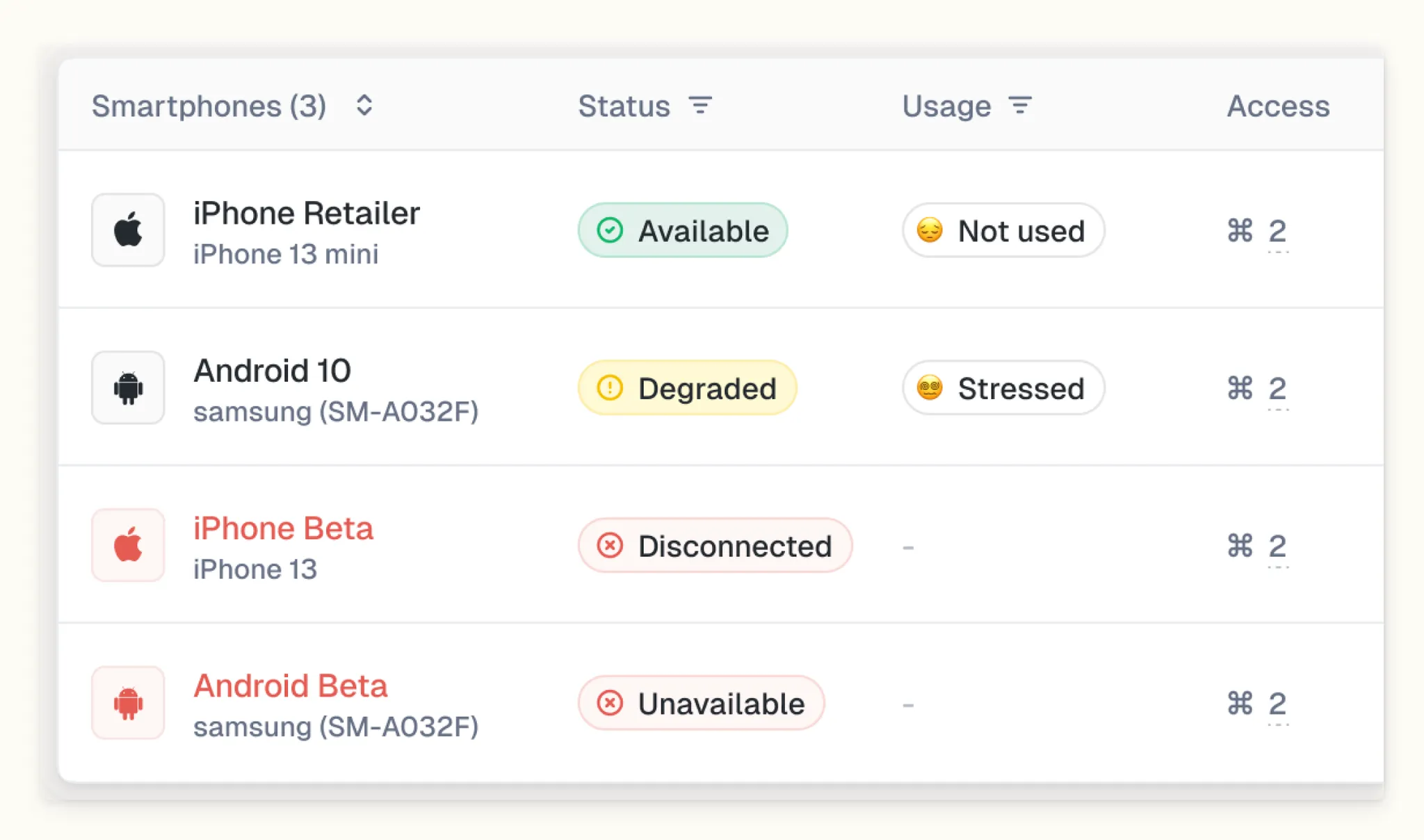Open the Status column filter icon
The image size is (1424, 840).
click(x=700, y=106)
